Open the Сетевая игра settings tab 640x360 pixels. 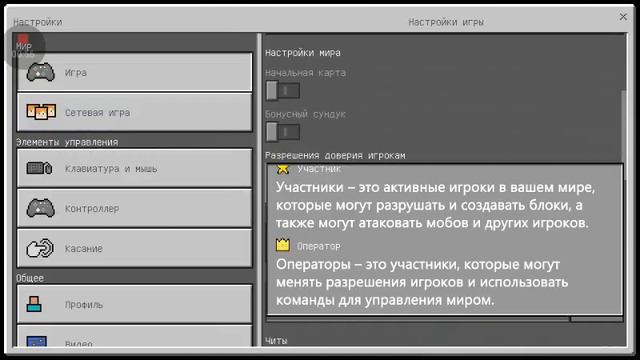tap(135, 112)
